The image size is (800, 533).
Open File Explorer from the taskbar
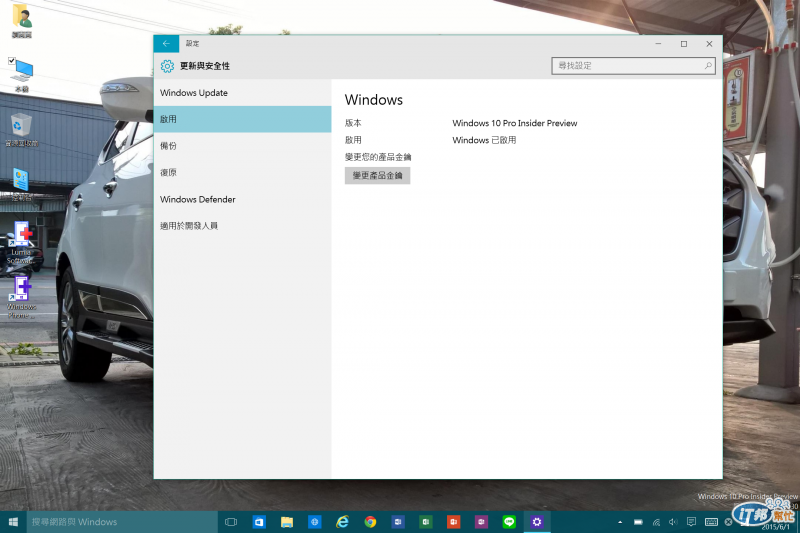click(x=287, y=522)
